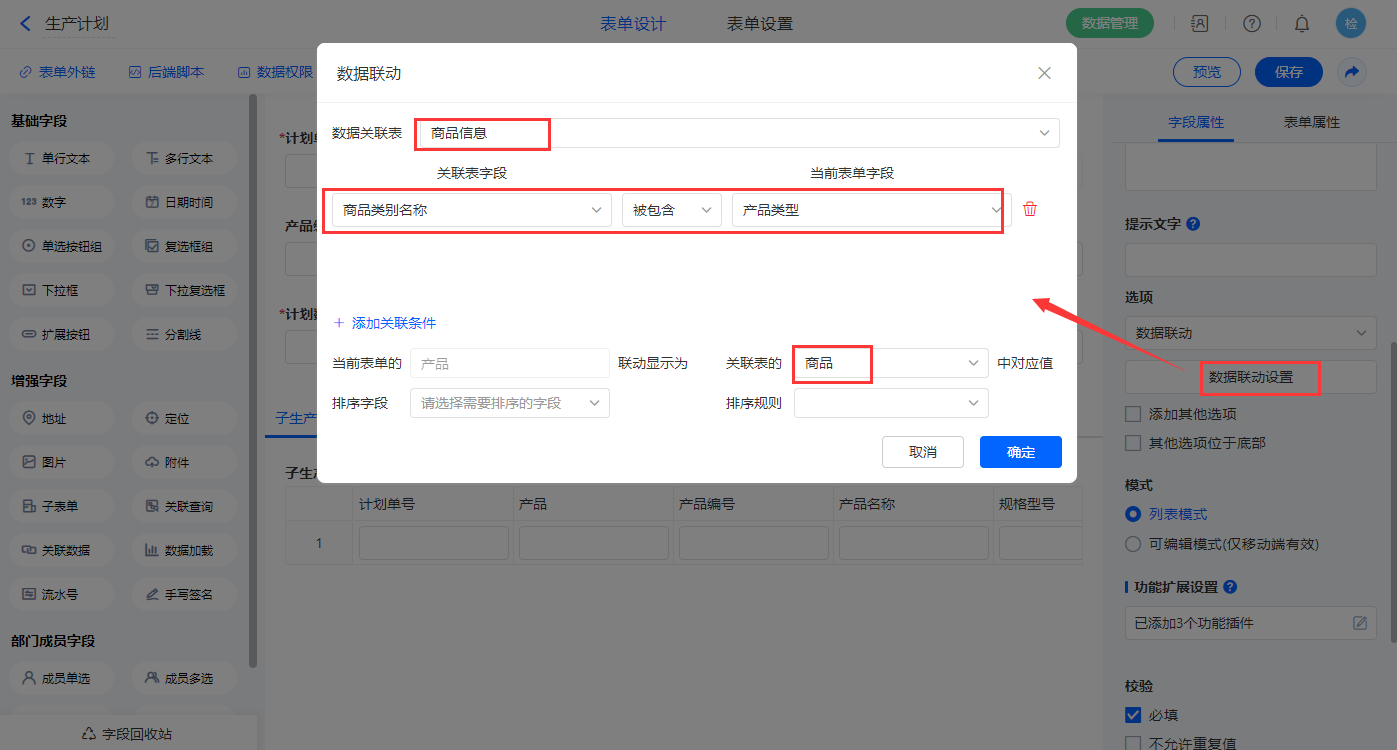The height and width of the screenshot is (750, 1397).
Task: Expand the 被包含 operator dropdown
Action: (671, 210)
